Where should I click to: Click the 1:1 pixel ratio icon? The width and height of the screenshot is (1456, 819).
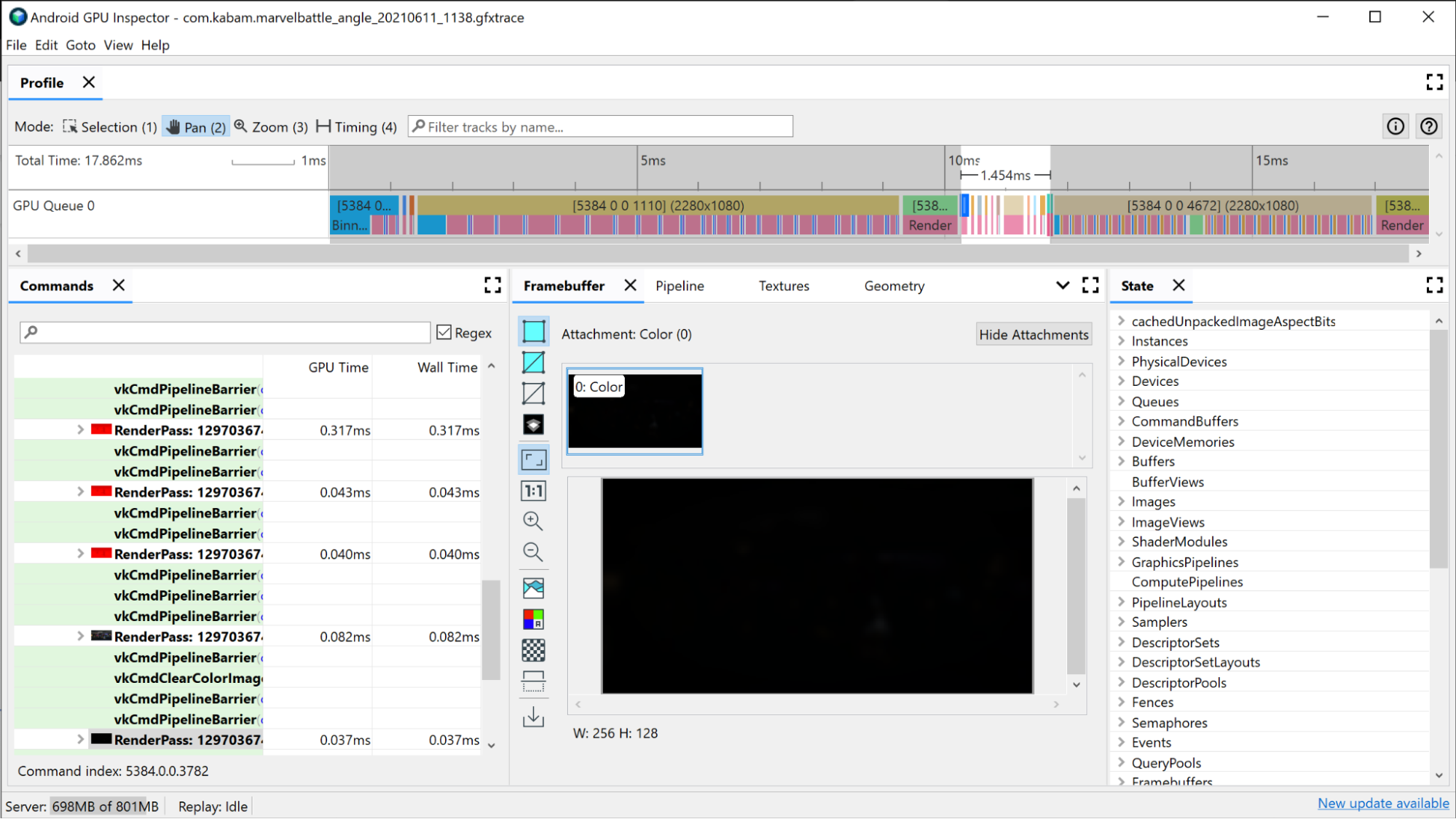(534, 490)
